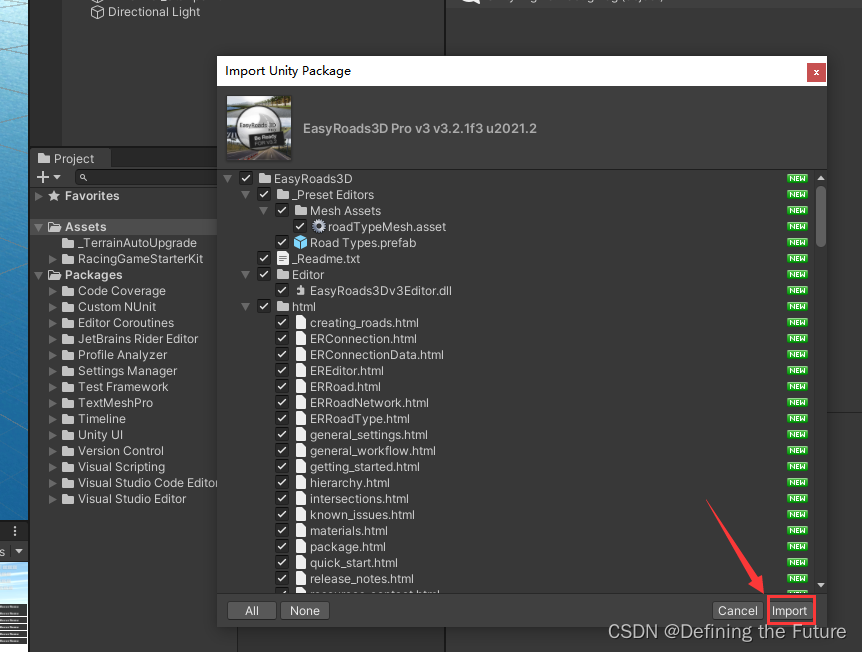Click the Editor folder icon in import list
This screenshot has width=862, height=652.
(x=283, y=274)
